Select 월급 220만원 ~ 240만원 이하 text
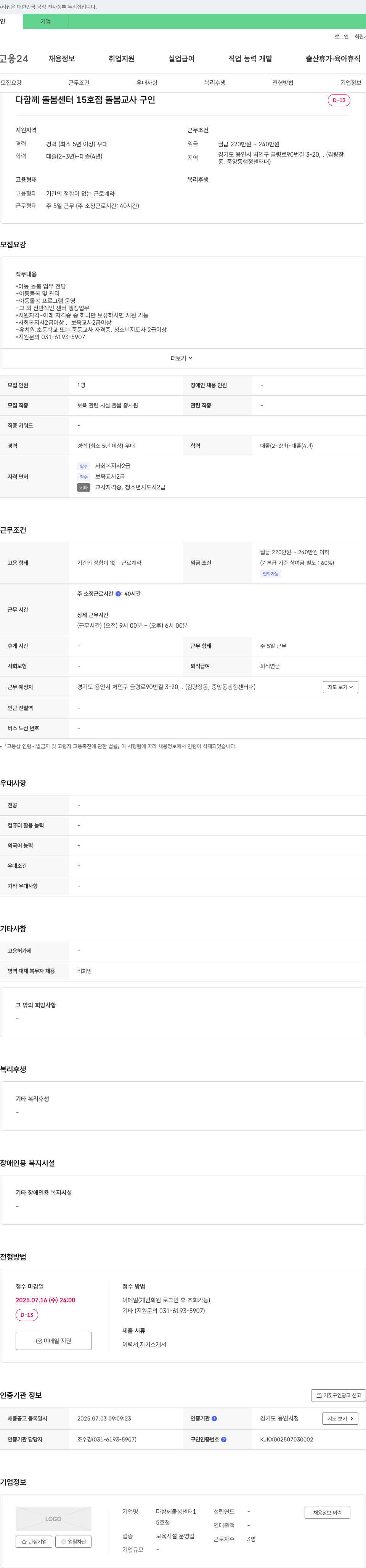The height and width of the screenshot is (1568, 366). tap(295, 552)
